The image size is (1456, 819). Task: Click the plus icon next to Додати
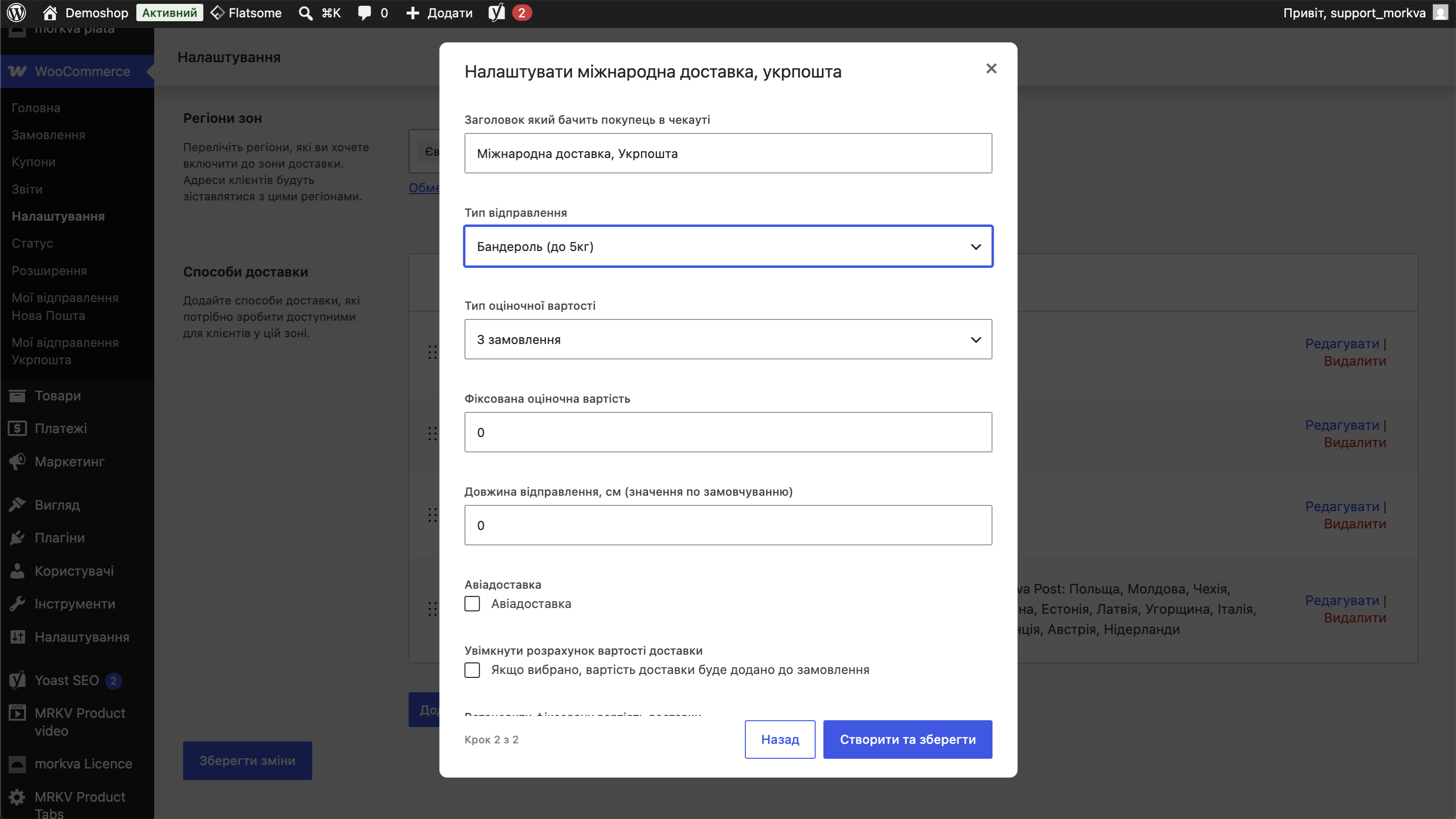pyautogui.click(x=413, y=13)
